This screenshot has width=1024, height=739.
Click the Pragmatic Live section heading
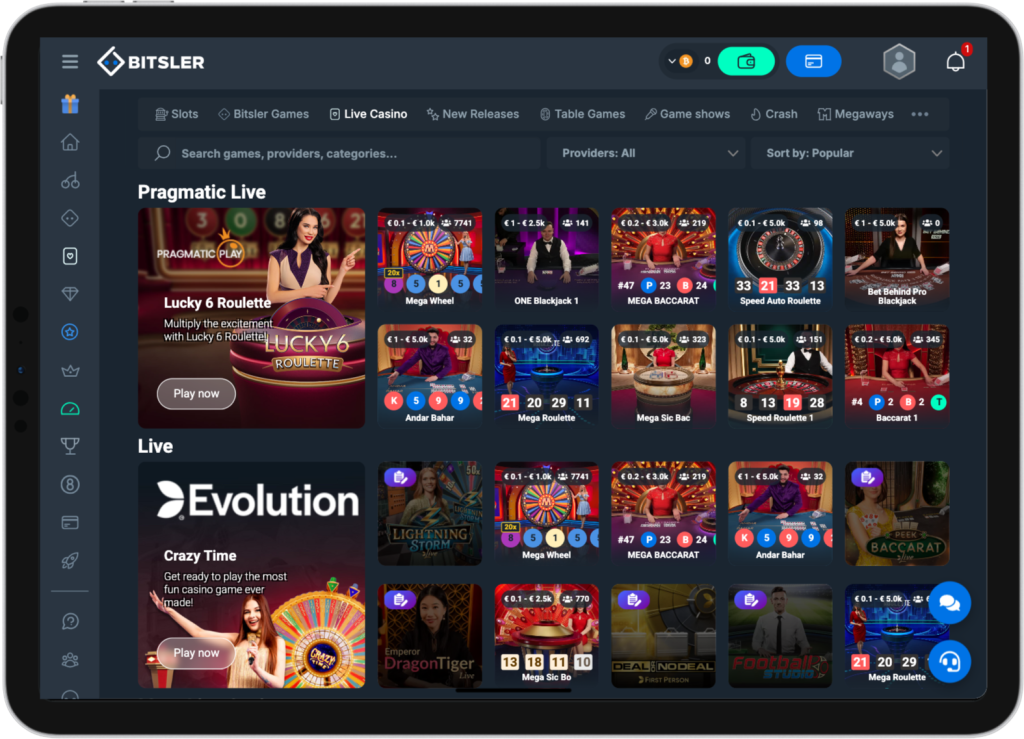click(x=202, y=192)
